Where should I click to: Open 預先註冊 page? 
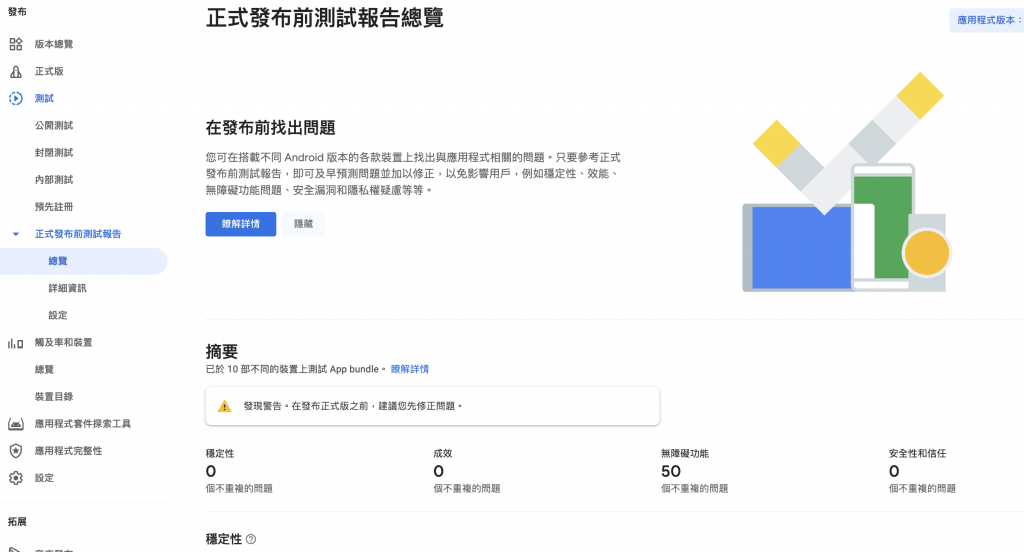pyautogui.click(x=54, y=207)
